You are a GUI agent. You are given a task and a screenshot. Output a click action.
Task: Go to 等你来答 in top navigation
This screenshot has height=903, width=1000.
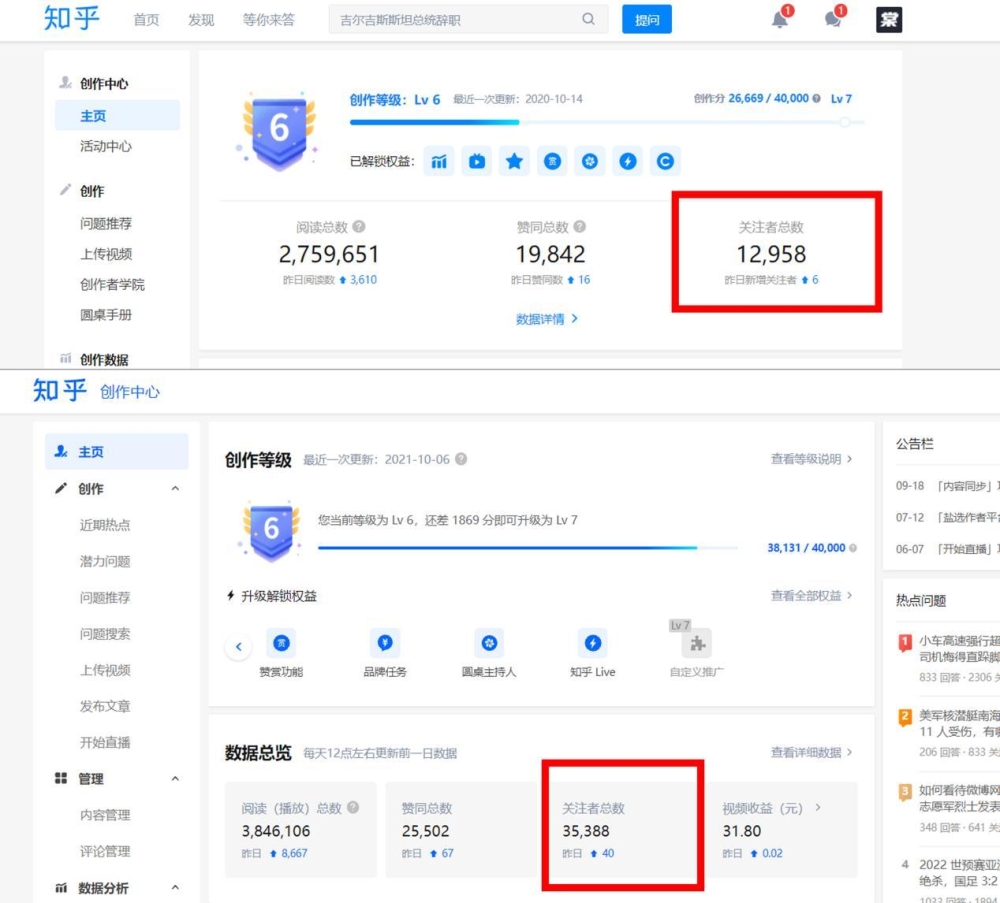click(x=268, y=20)
